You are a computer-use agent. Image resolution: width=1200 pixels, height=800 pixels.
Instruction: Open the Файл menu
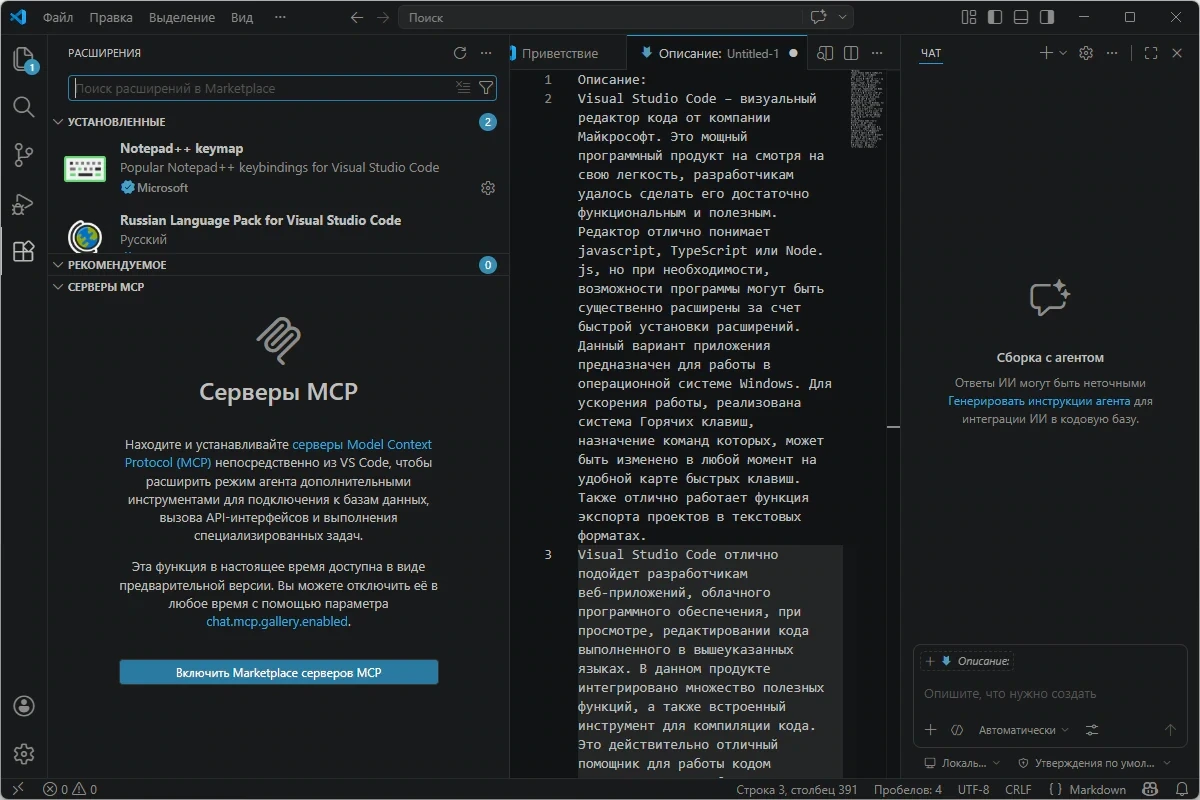(x=58, y=17)
